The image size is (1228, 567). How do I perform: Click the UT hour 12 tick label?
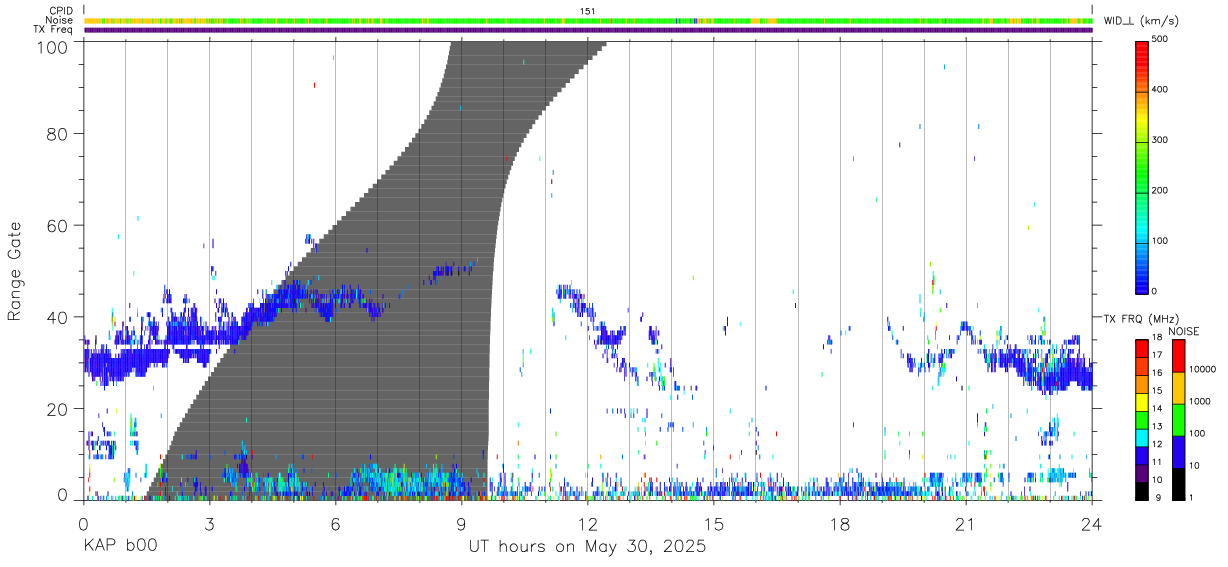point(588,524)
